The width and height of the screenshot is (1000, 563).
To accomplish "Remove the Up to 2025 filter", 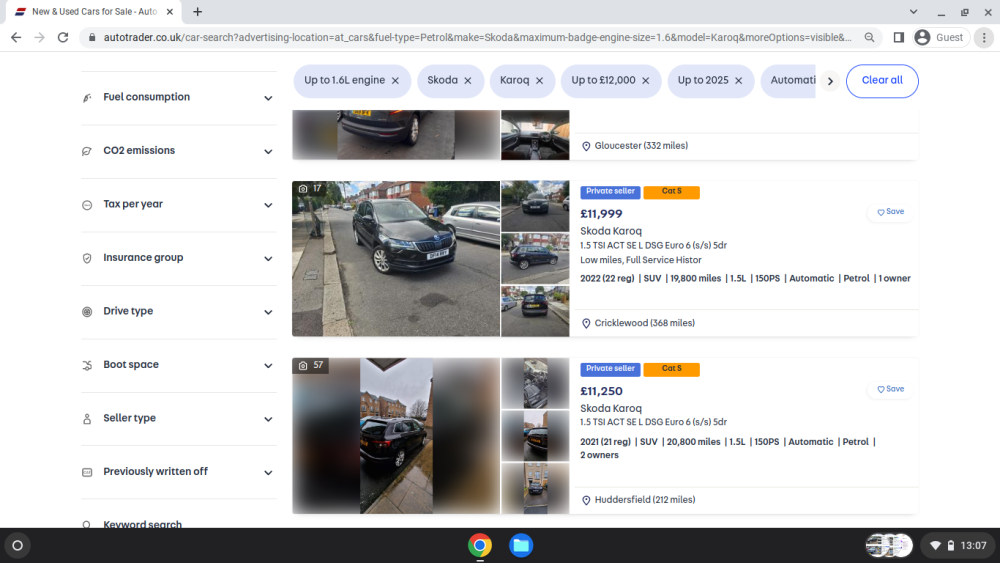I will coord(739,81).
